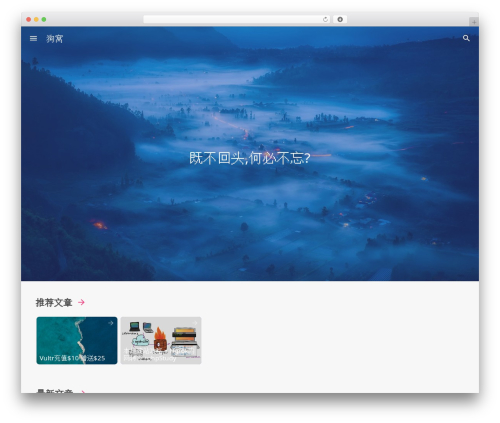Minimize the window with yellow button
Viewport: 500px width, 423px height.
(36, 20)
